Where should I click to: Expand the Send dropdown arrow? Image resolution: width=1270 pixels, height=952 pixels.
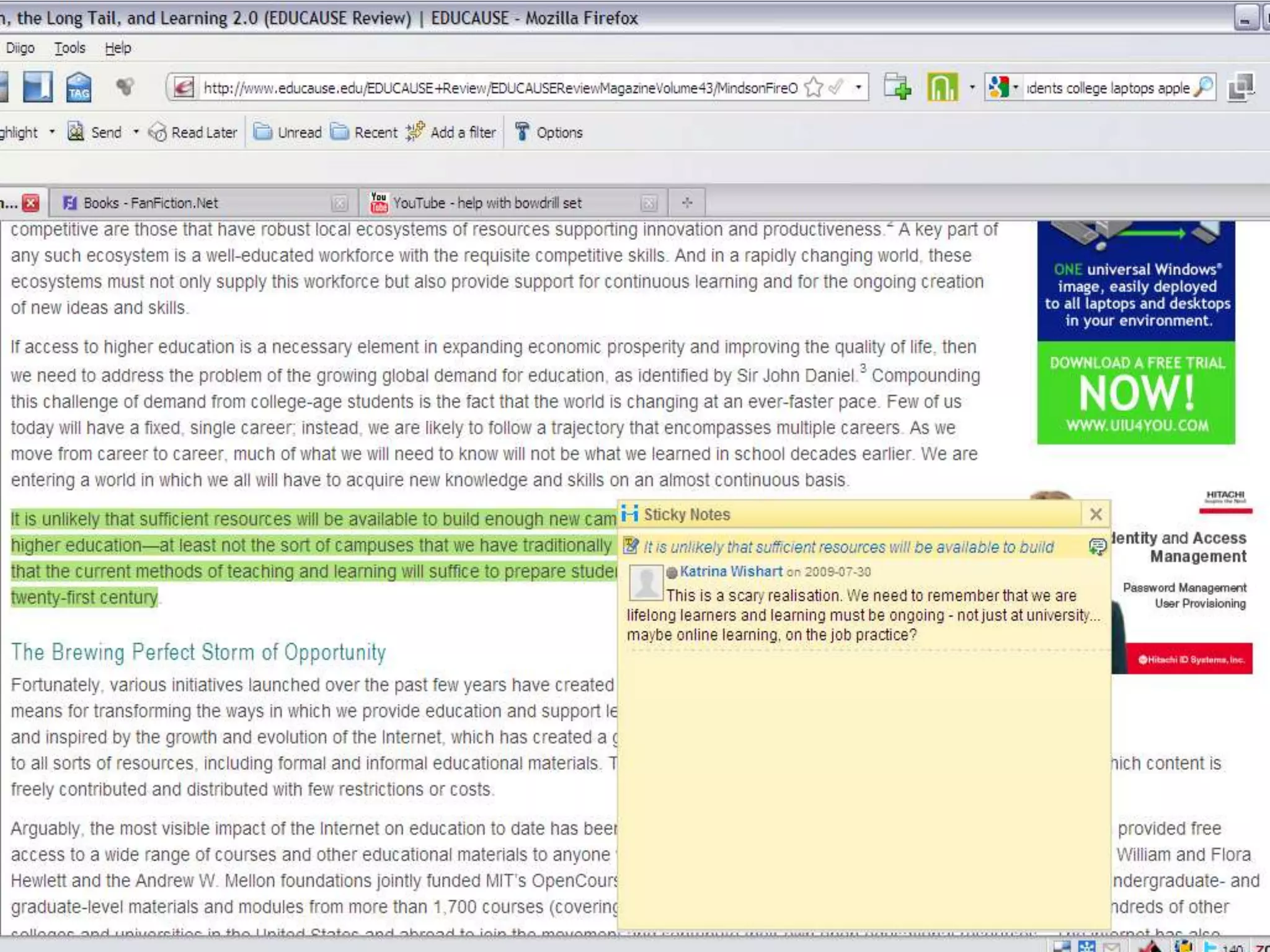[x=136, y=132]
